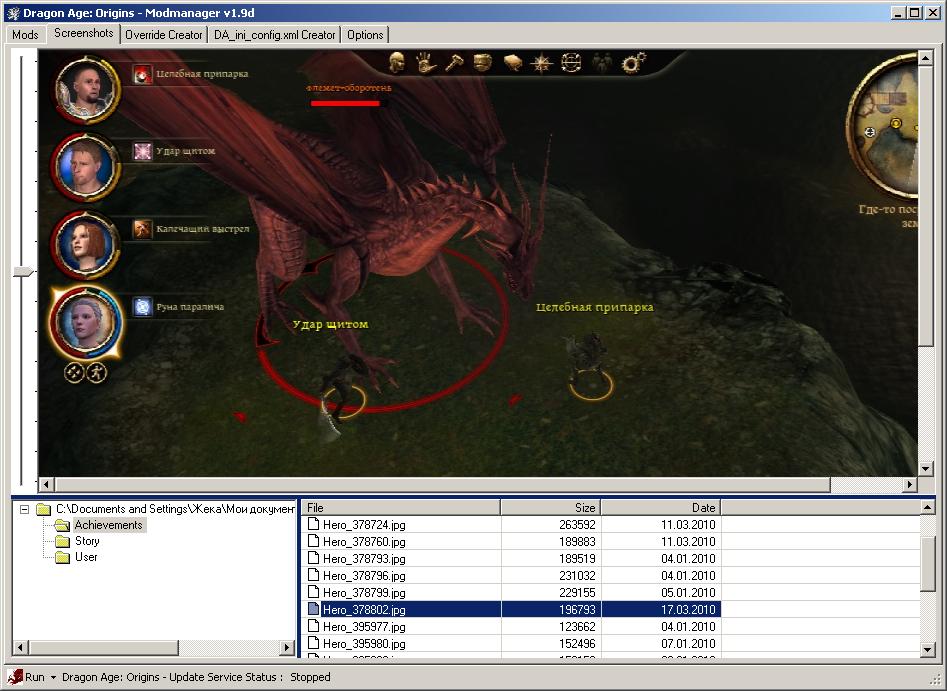Click the journal book icon in game toolbar
Viewport: 947px width, 691px height.
512,62
